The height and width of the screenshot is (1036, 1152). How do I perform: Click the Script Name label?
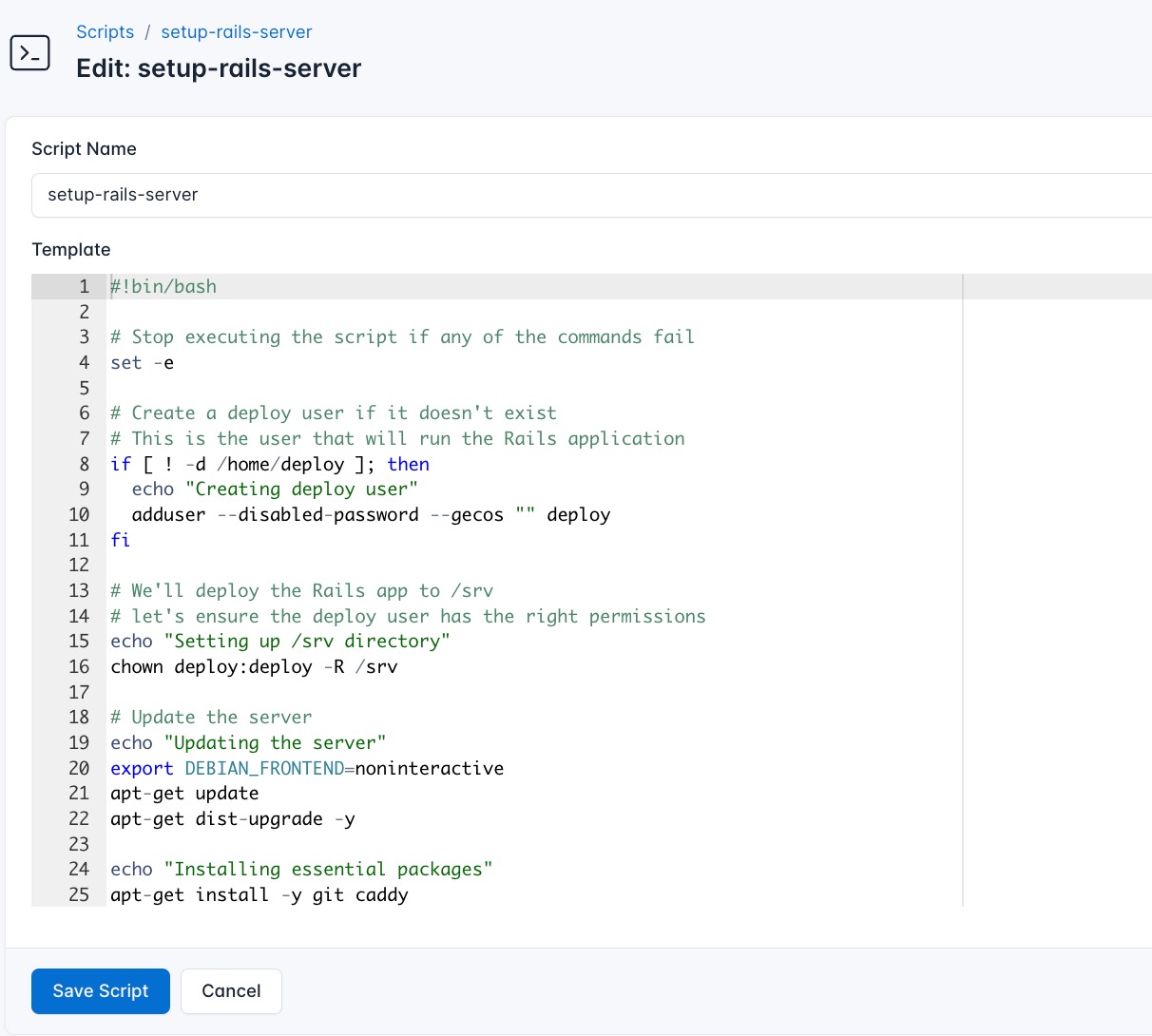coord(84,148)
